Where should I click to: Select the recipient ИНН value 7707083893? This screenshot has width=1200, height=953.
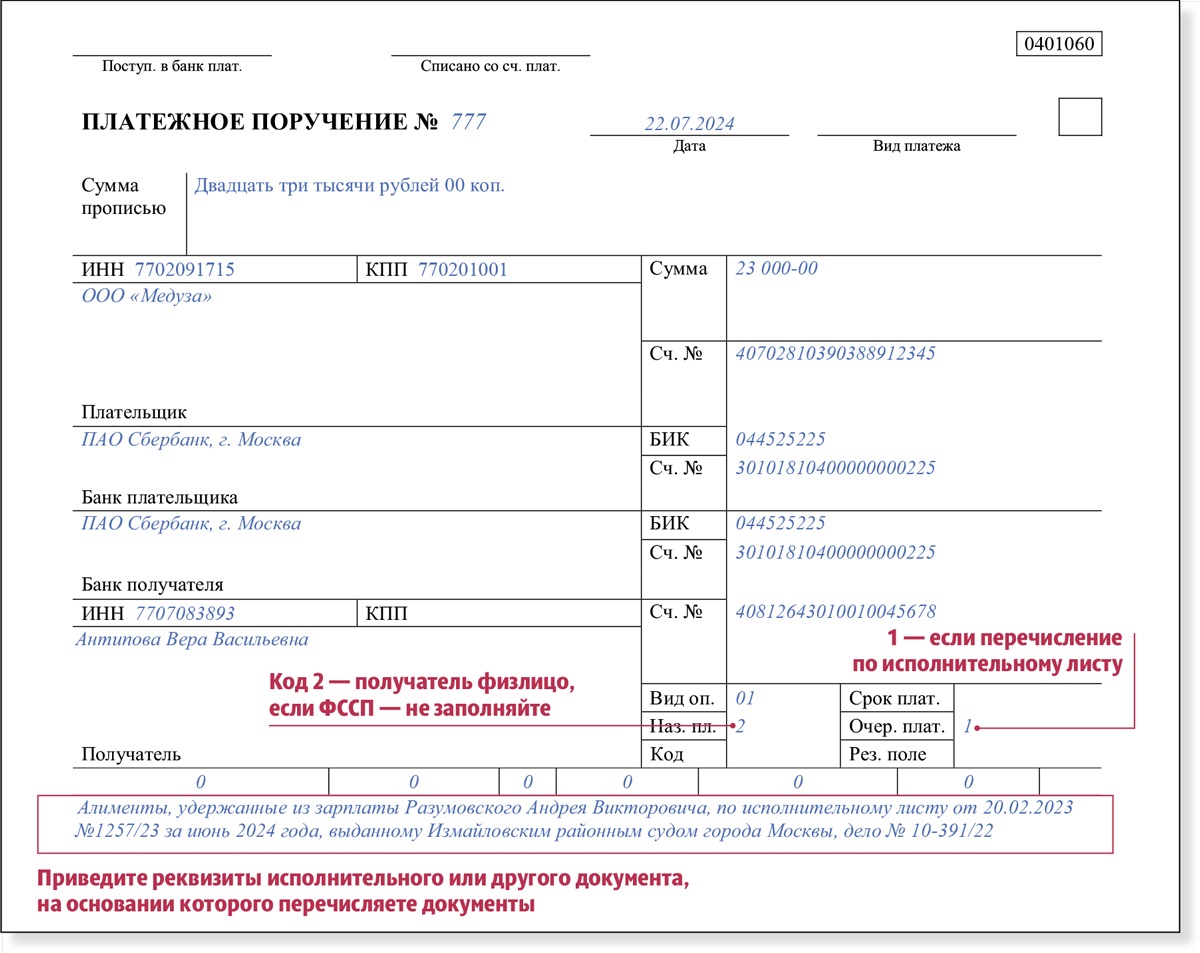[185, 613]
